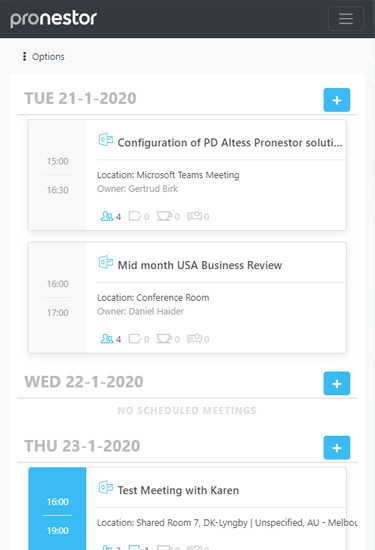
Task: Open the Options menu
Action: coord(43,56)
